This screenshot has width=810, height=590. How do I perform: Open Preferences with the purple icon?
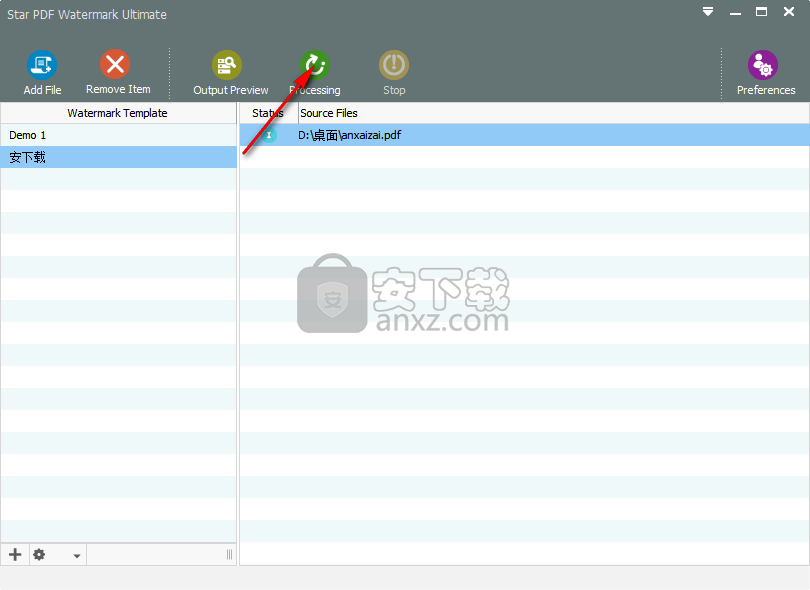pos(763,65)
